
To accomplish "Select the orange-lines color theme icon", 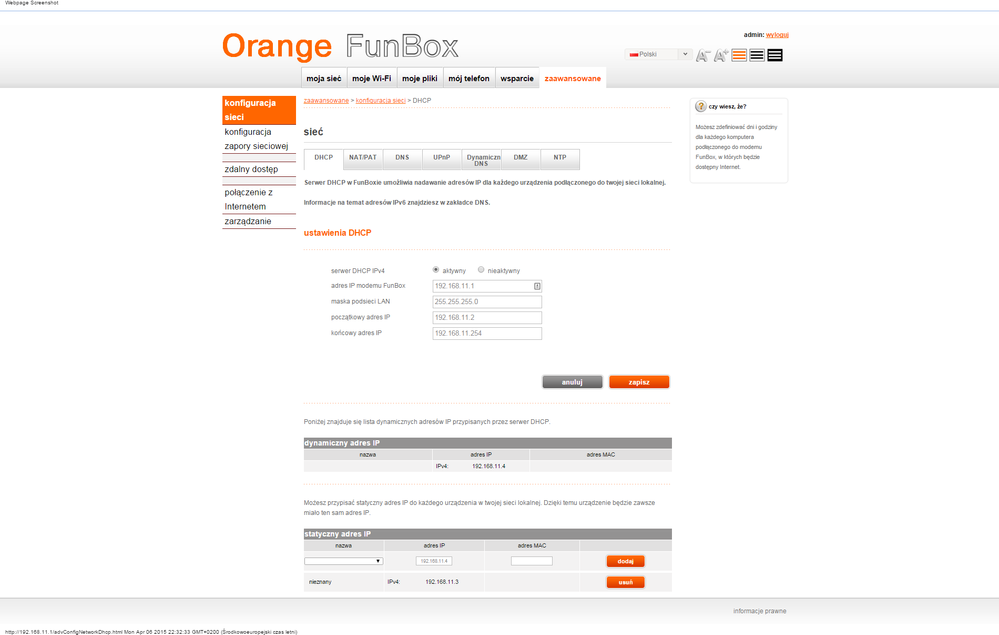I will click(x=739, y=55).
